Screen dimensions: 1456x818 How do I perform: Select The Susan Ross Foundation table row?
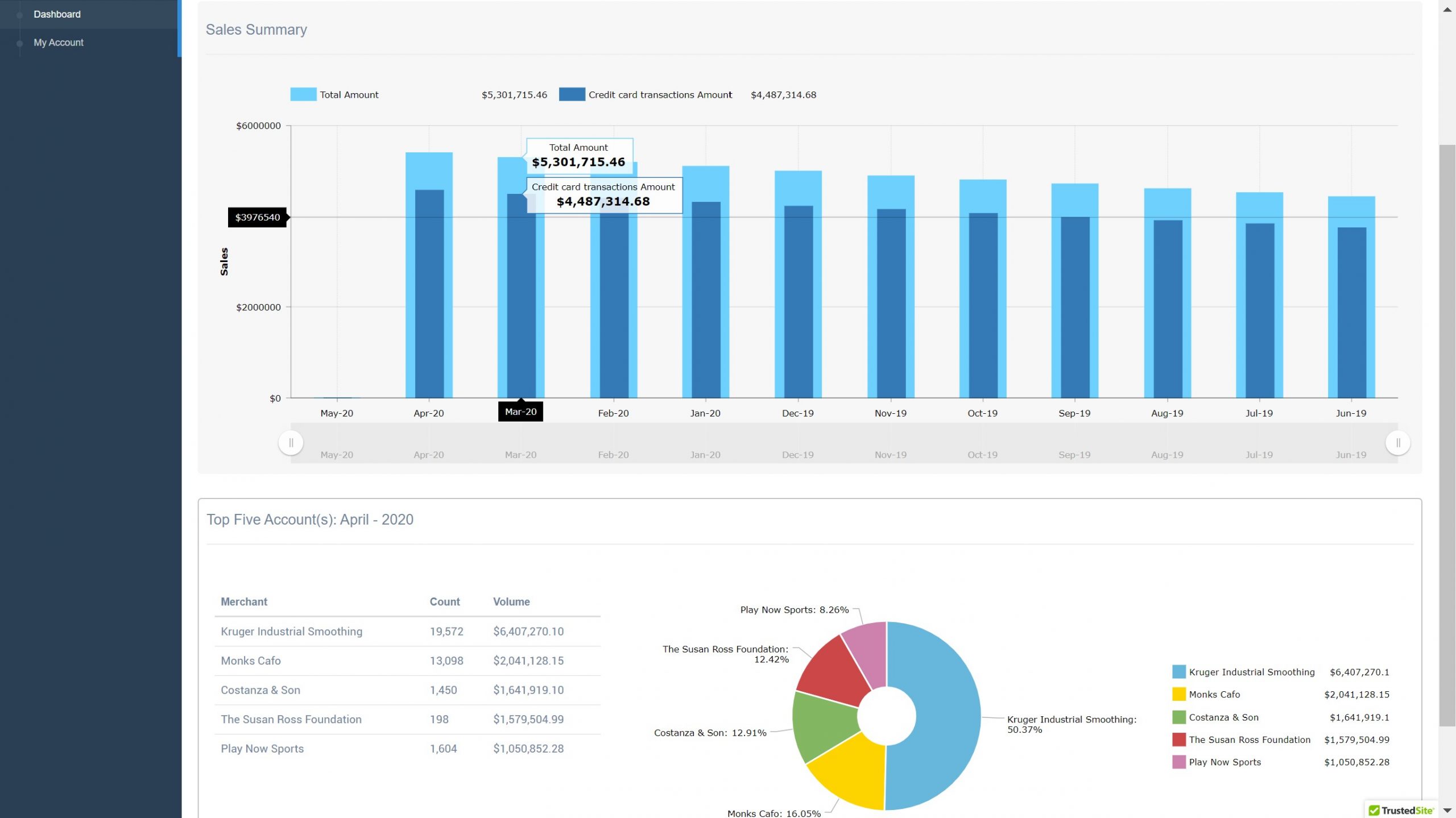click(407, 720)
